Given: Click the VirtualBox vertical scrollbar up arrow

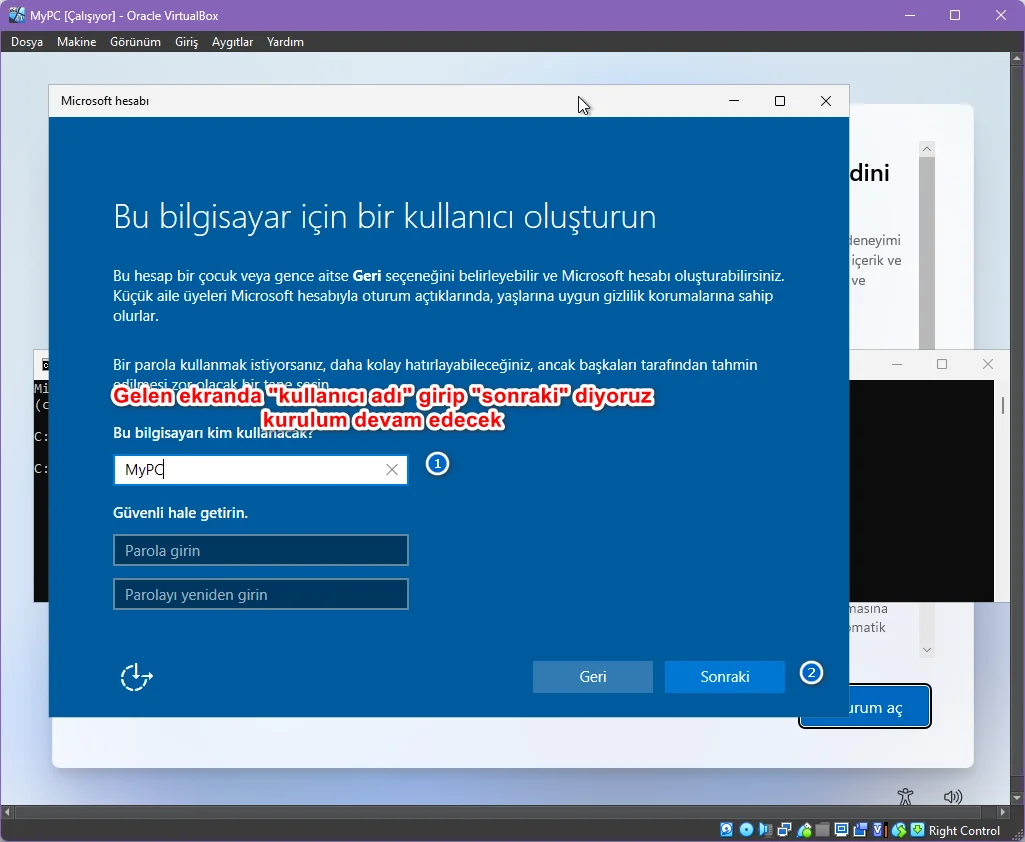Looking at the screenshot, I should [1017, 58].
